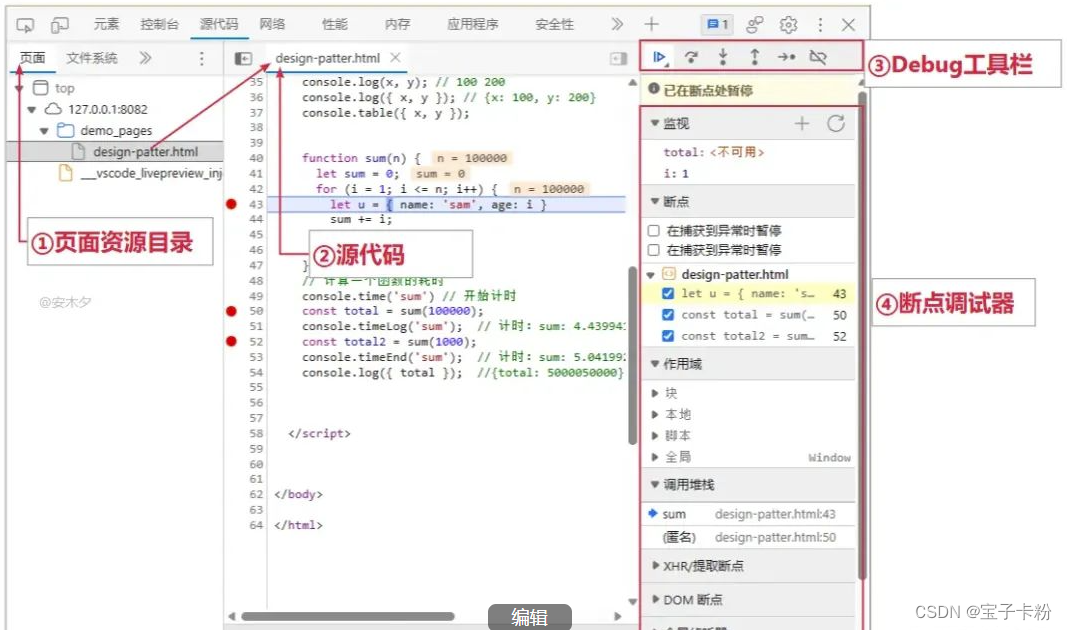Open the 应用程序 Application tab
The height and width of the screenshot is (630, 1067).
pyautogui.click(x=472, y=24)
